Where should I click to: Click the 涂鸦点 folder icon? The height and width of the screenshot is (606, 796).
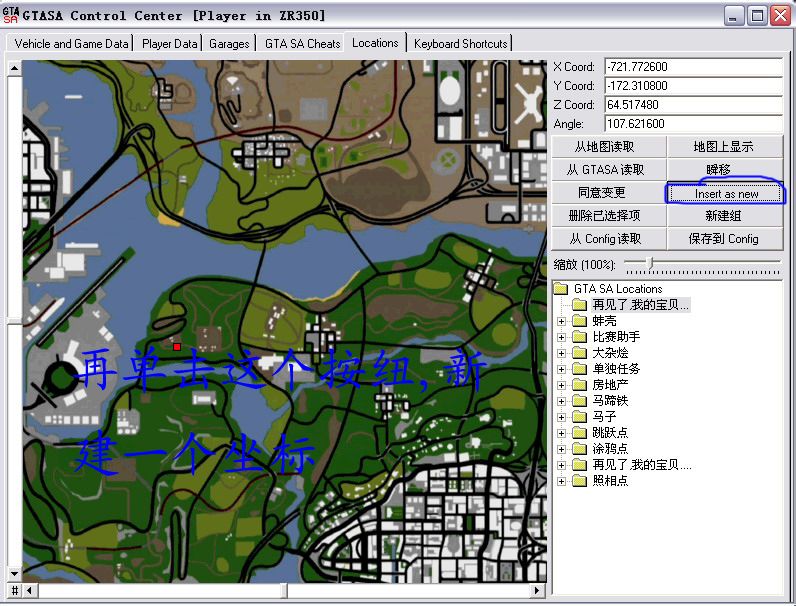[579, 449]
